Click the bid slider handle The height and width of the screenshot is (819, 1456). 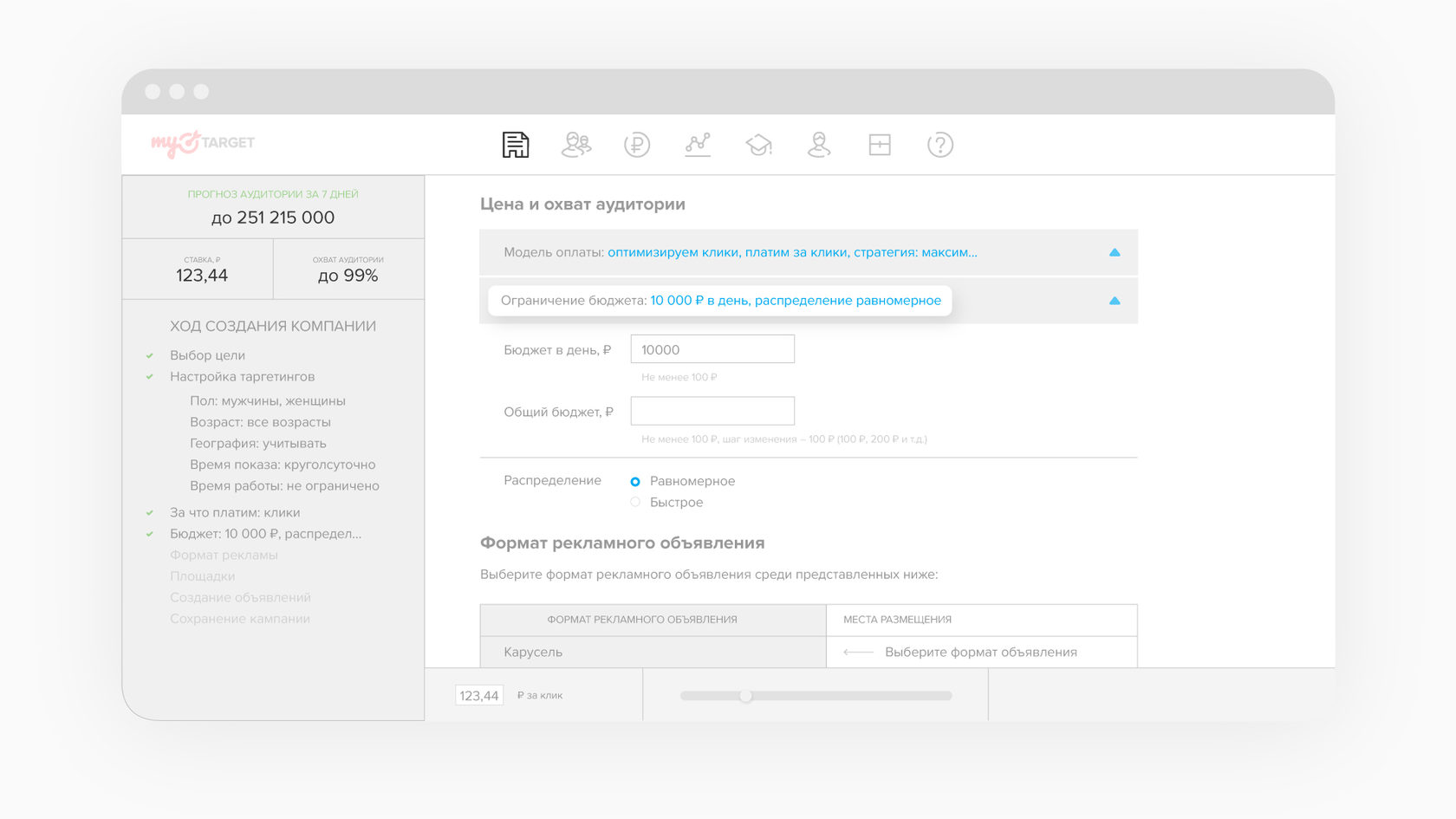coord(745,696)
